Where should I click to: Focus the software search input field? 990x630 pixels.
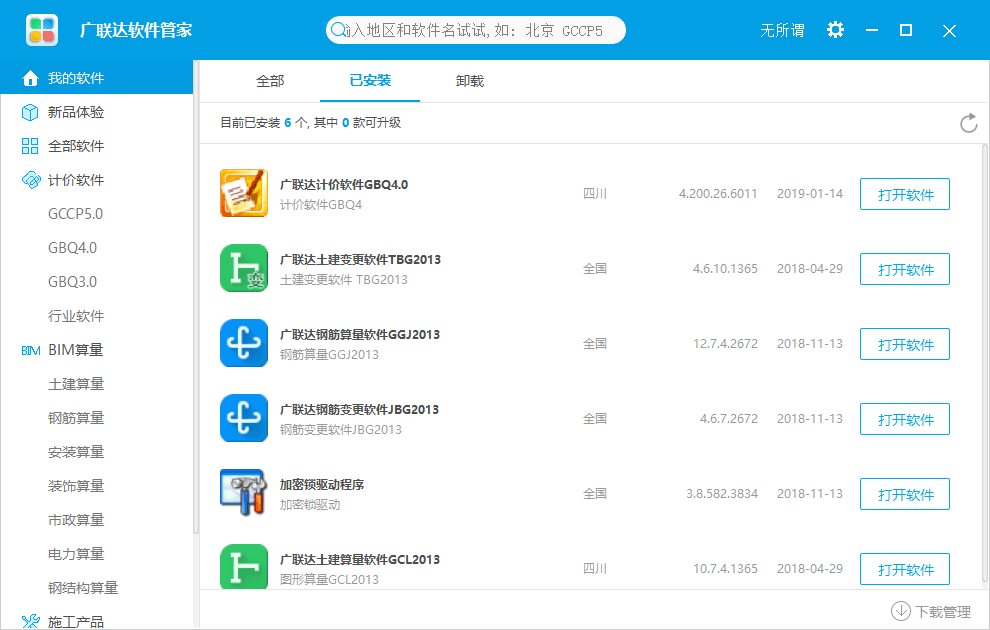point(475,30)
